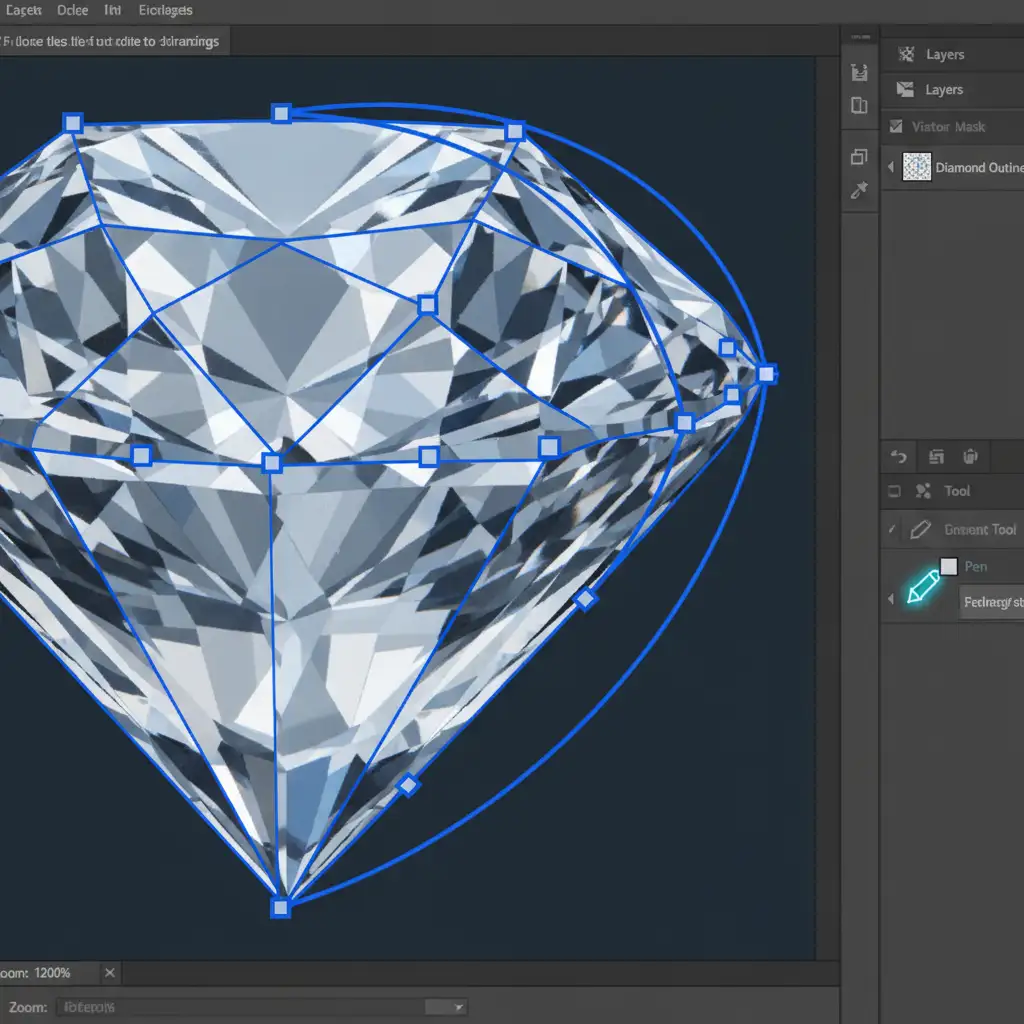Open the Zoom dropdown arrow in bottom bar
The width and height of the screenshot is (1024, 1024).
tap(458, 1007)
